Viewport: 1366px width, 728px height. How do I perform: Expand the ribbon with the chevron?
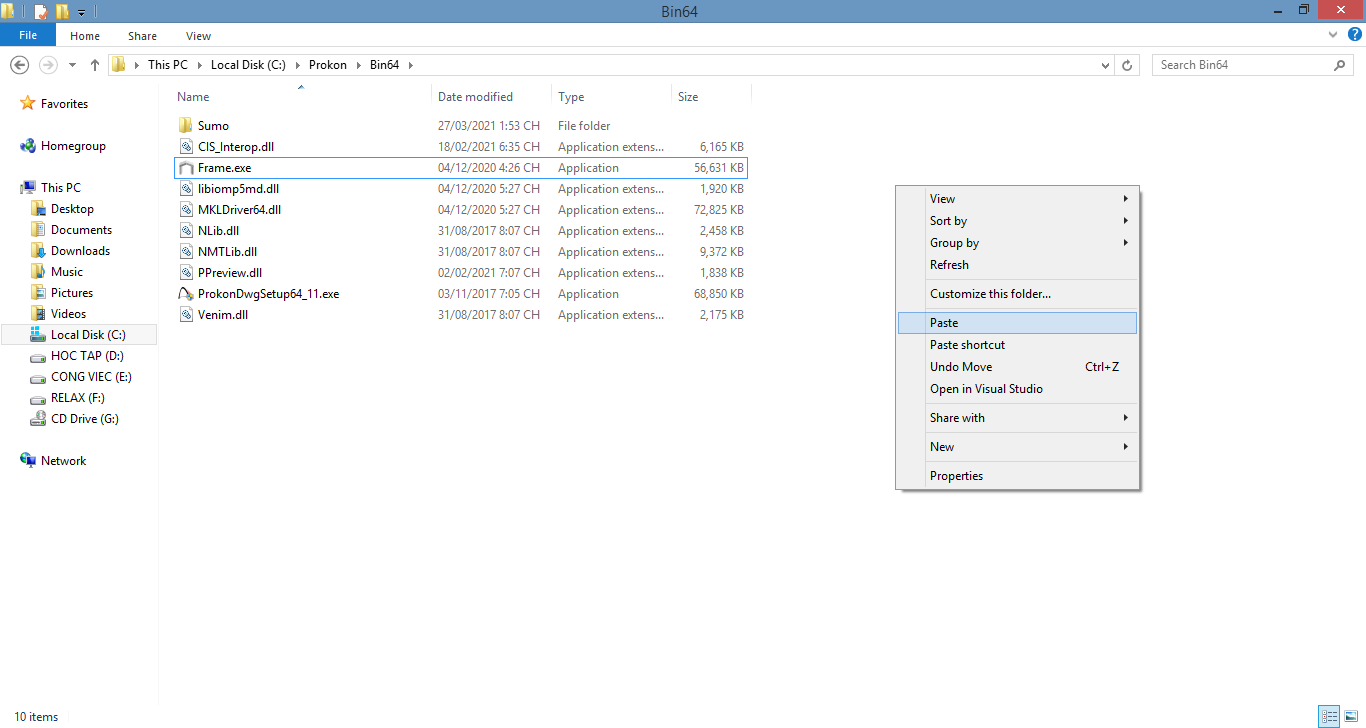(x=1331, y=35)
